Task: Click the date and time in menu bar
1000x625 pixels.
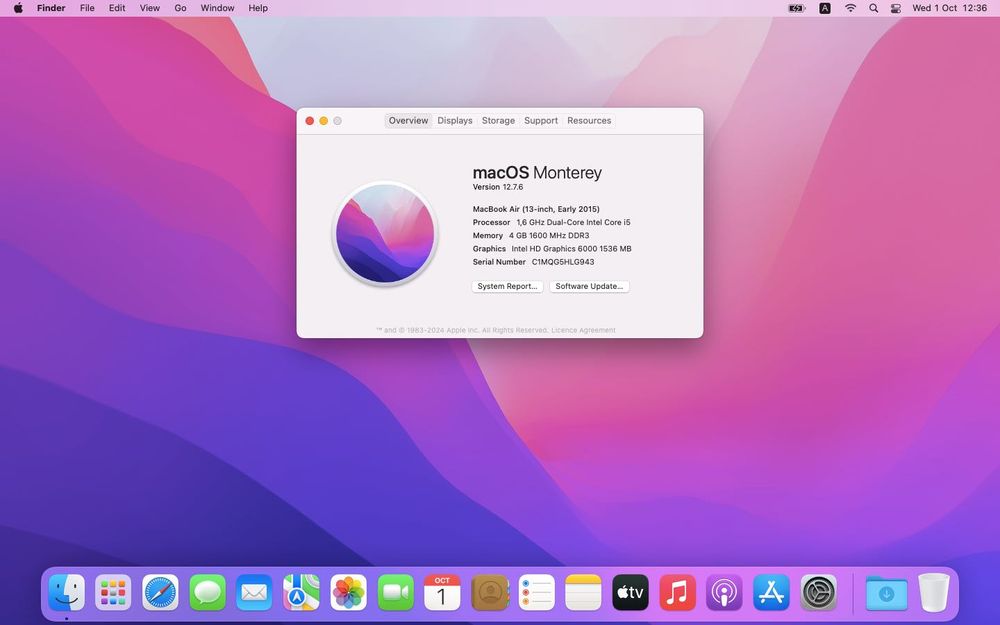Action: click(x=950, y=8)
